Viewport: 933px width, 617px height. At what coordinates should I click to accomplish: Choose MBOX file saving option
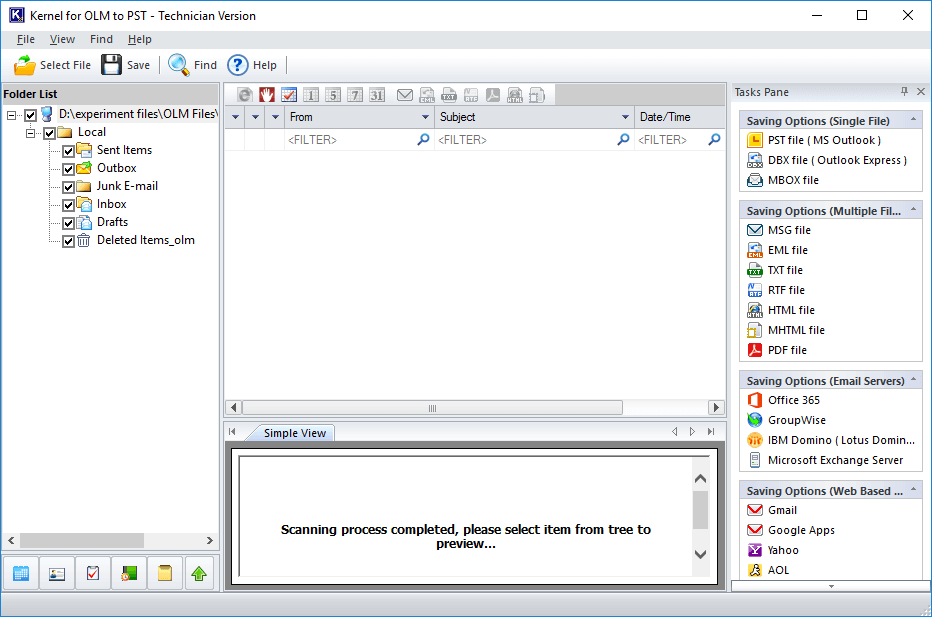tap(782, 180)
